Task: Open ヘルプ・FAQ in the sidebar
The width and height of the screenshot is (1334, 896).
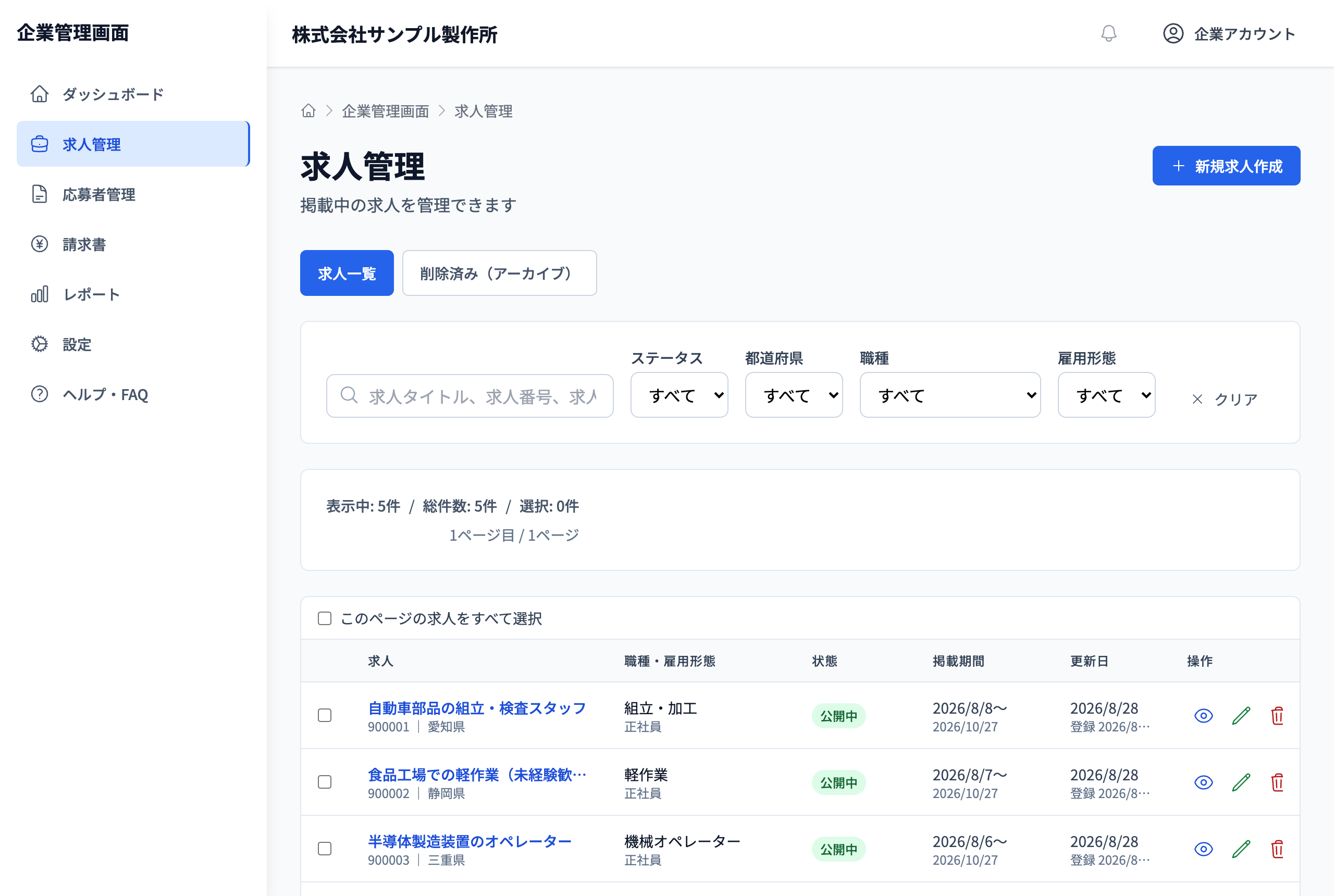Action: (133, 394)
